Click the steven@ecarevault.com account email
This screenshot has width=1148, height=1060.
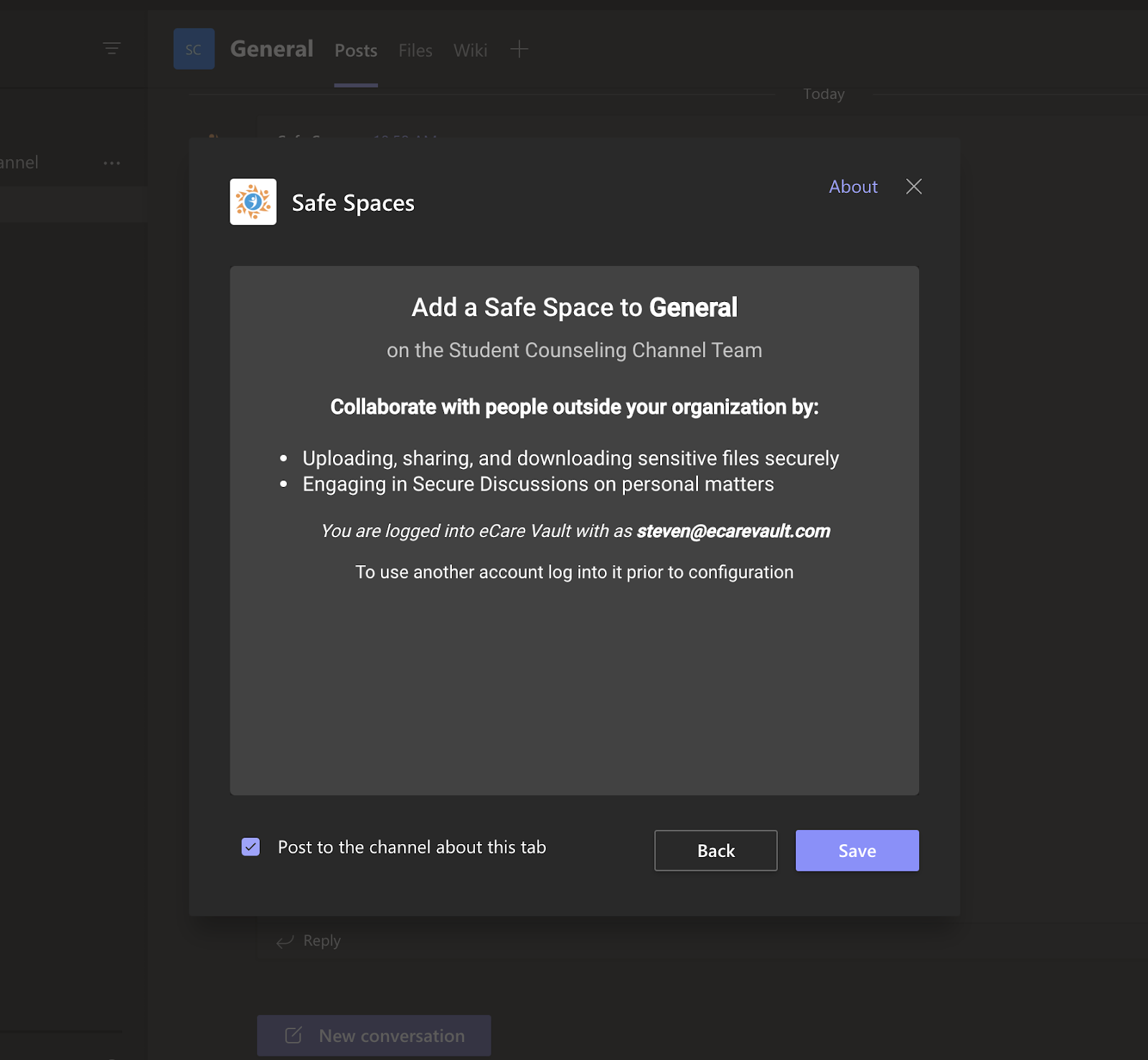733,531
